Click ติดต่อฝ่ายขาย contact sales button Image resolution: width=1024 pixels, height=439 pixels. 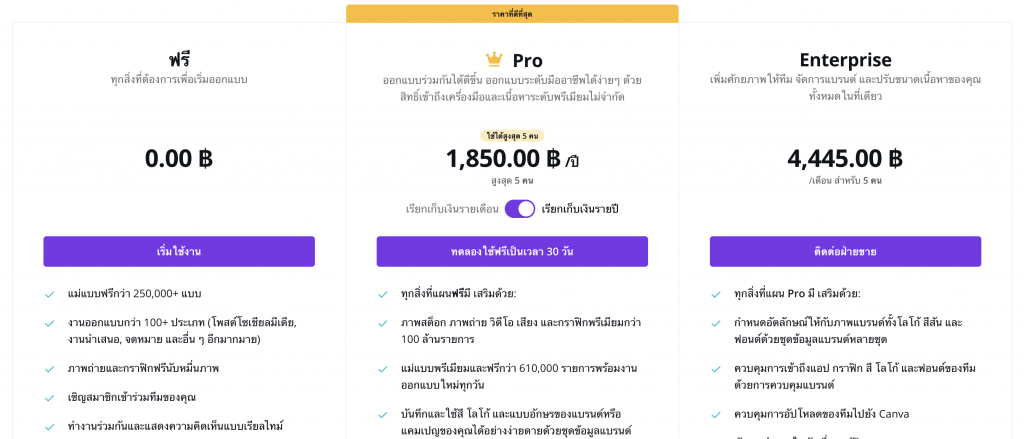pyautogui.click(x=845, y=252)
